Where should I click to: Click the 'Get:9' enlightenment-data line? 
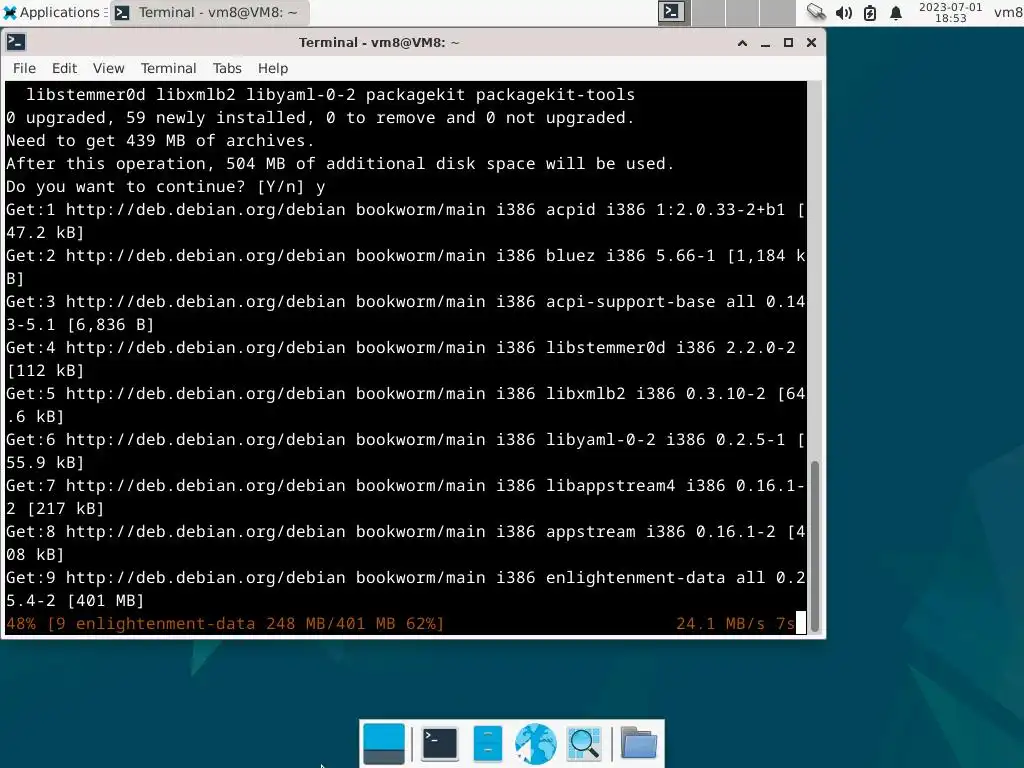pyautogui.click(x=406, y=589)
